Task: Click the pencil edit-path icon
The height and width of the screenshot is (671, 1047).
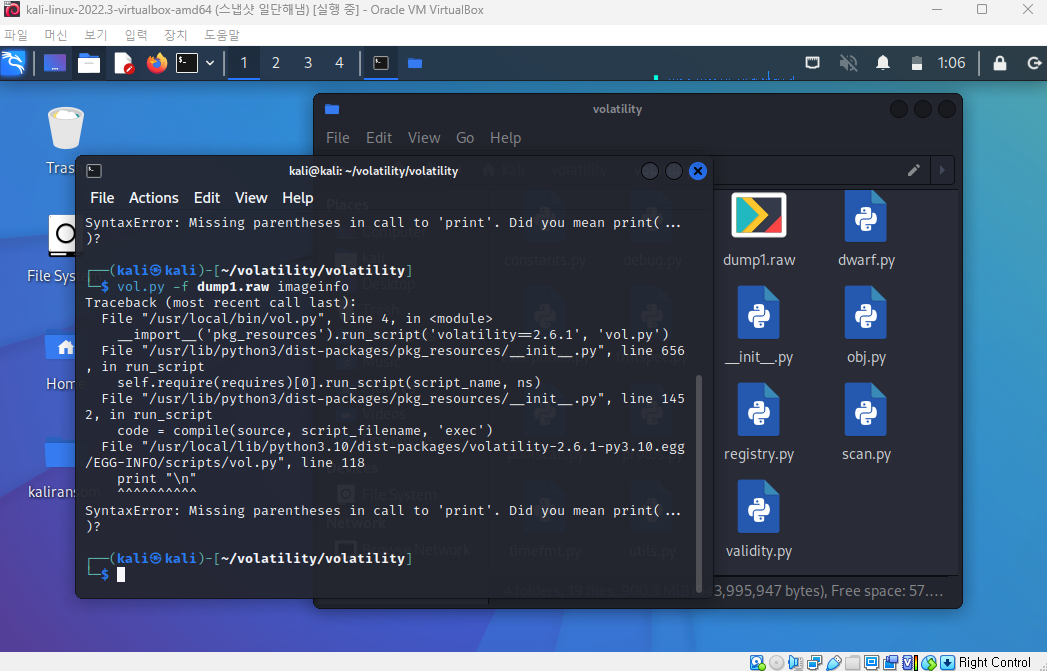Action: [x=913, y=170]
